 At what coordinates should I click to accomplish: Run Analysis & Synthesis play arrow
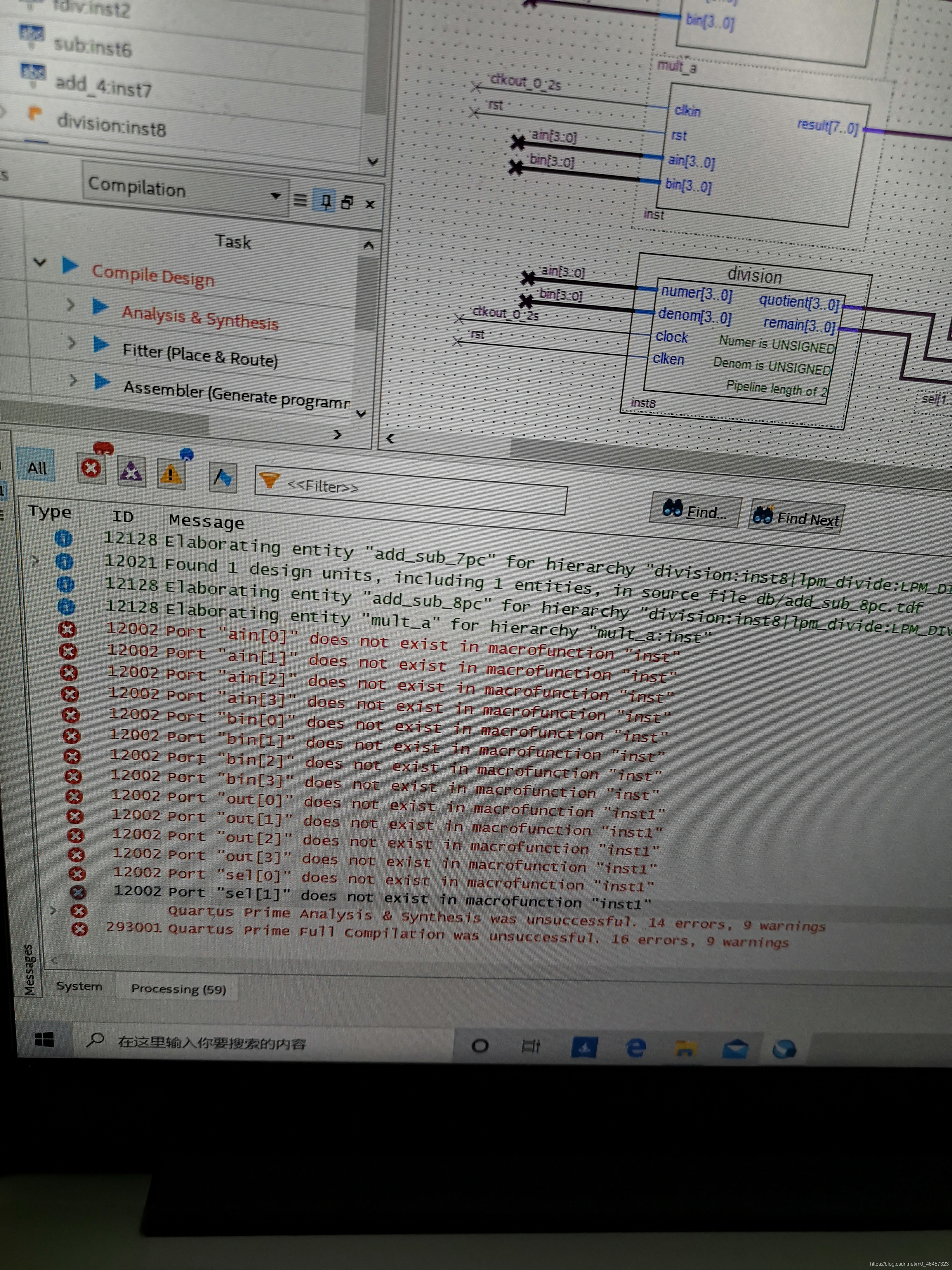click(100, 306)
